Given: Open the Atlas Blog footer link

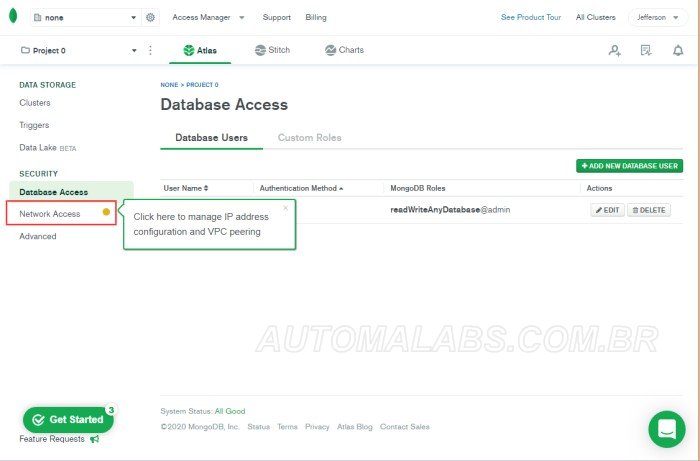Looking at the screenshot, I should click(354, 427).
